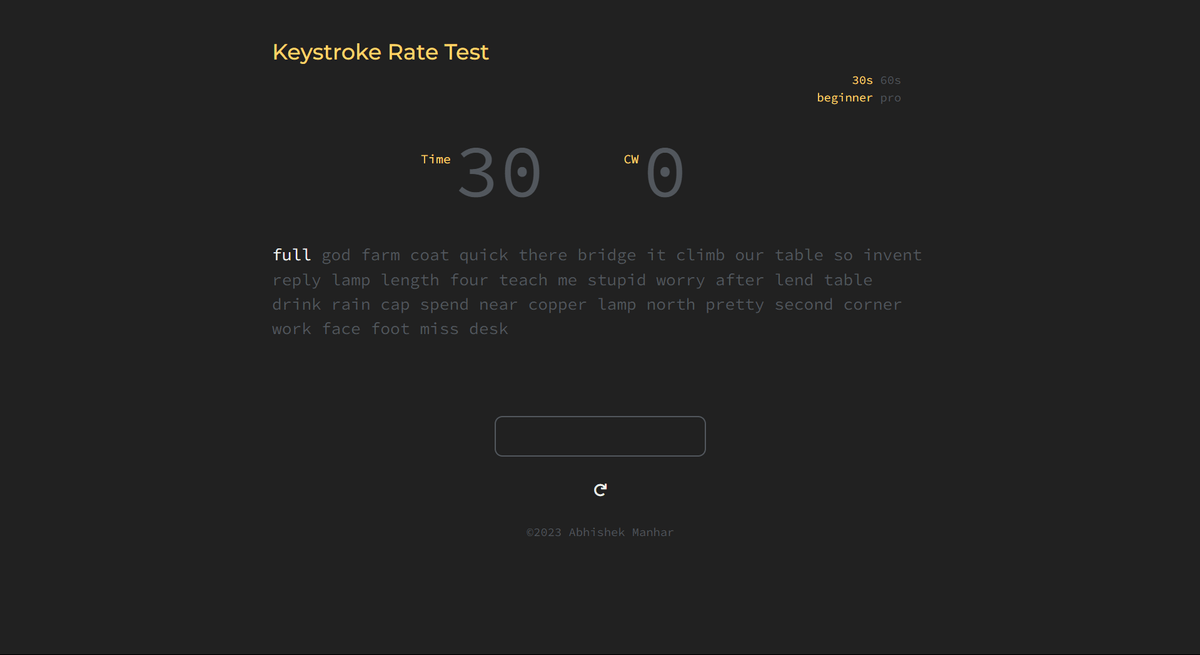Click the word 'pretty'

point(735,304)
